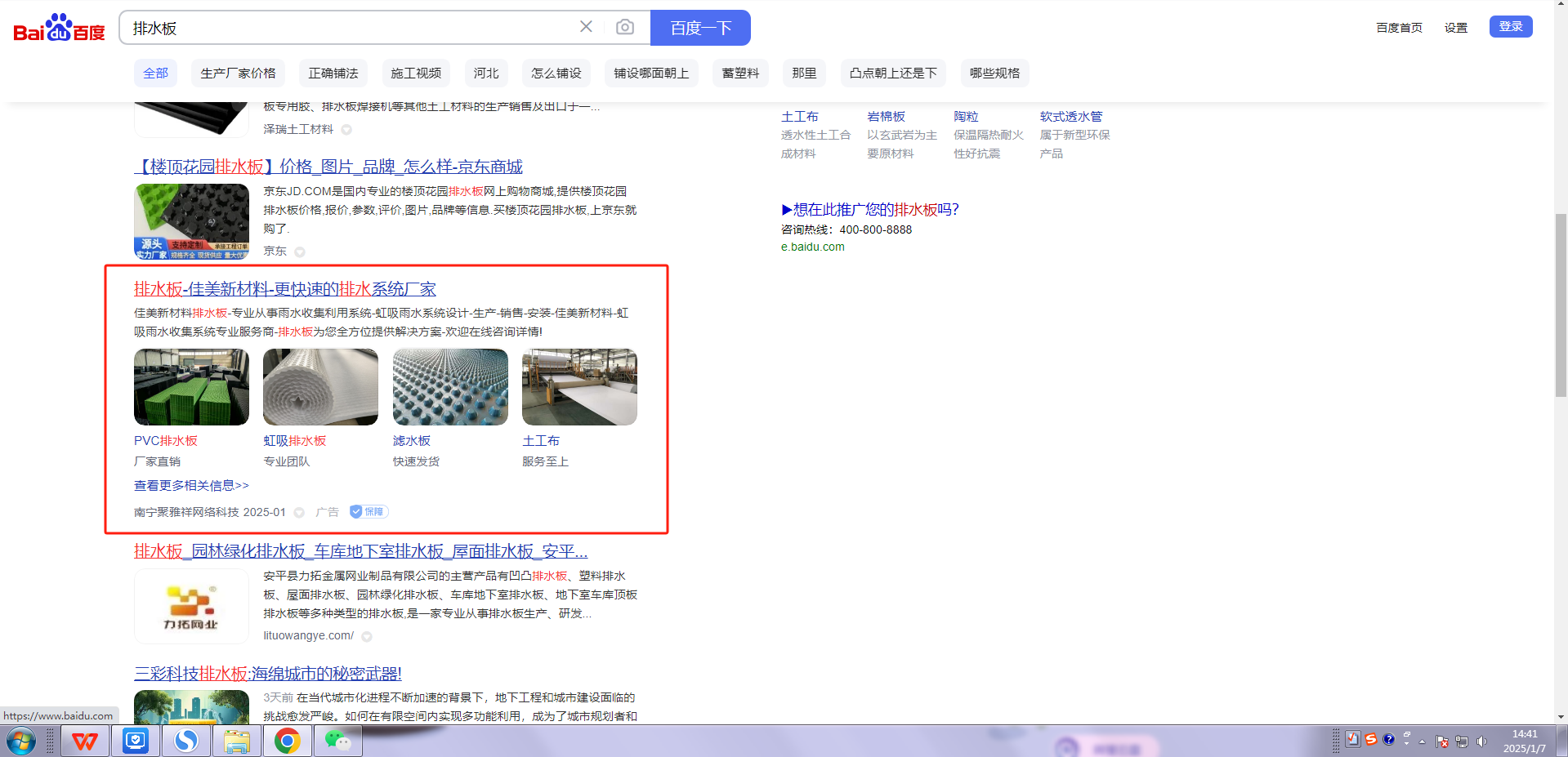Click the search input field containing 排水板
The image size is (1568, 757).
click(x=351, y=28)
